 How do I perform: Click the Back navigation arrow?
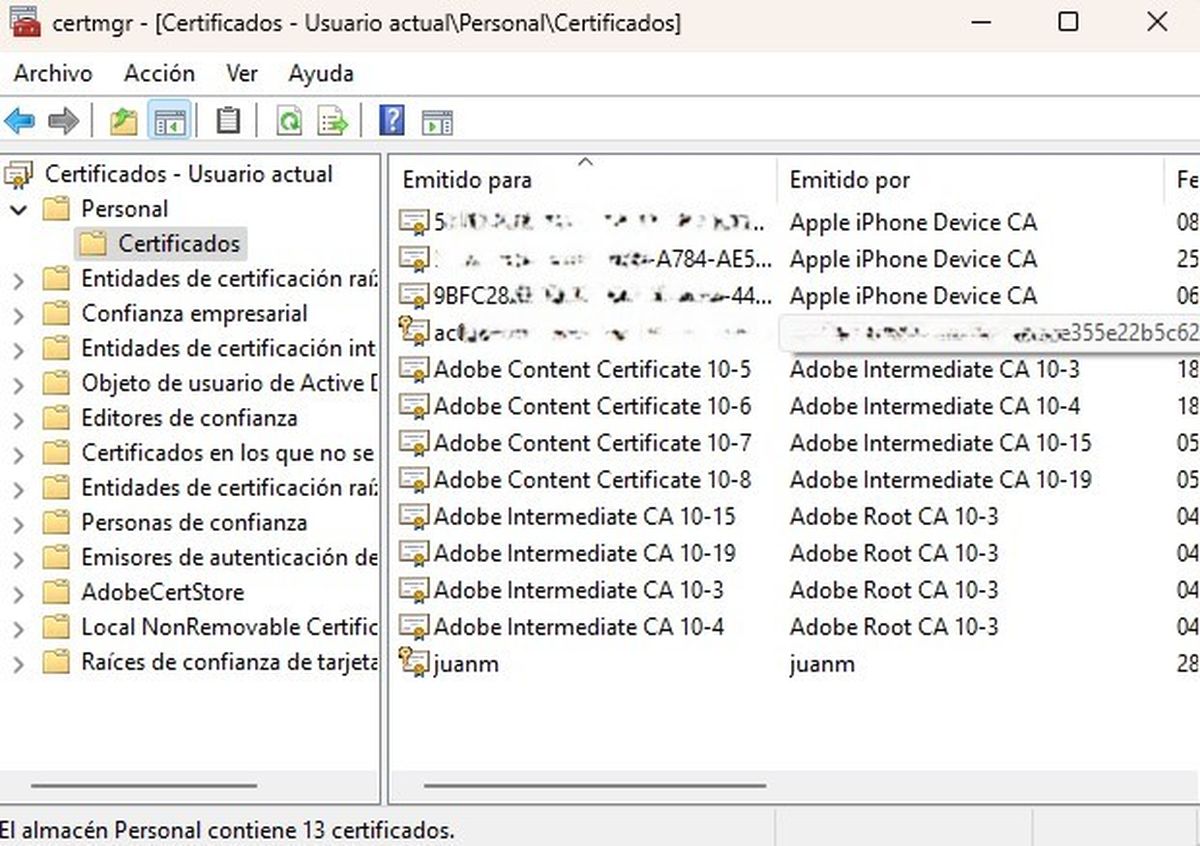click(18, 121)
